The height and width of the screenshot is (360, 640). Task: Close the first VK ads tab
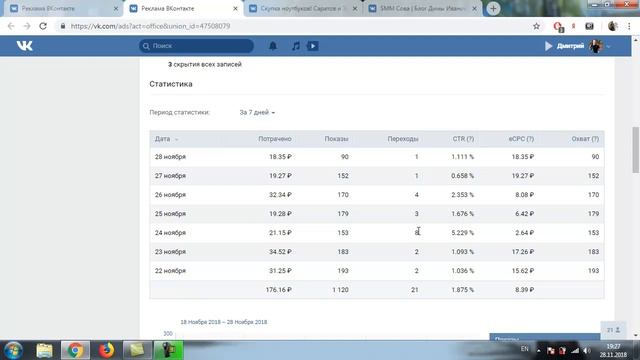click(x=116, y=9)
